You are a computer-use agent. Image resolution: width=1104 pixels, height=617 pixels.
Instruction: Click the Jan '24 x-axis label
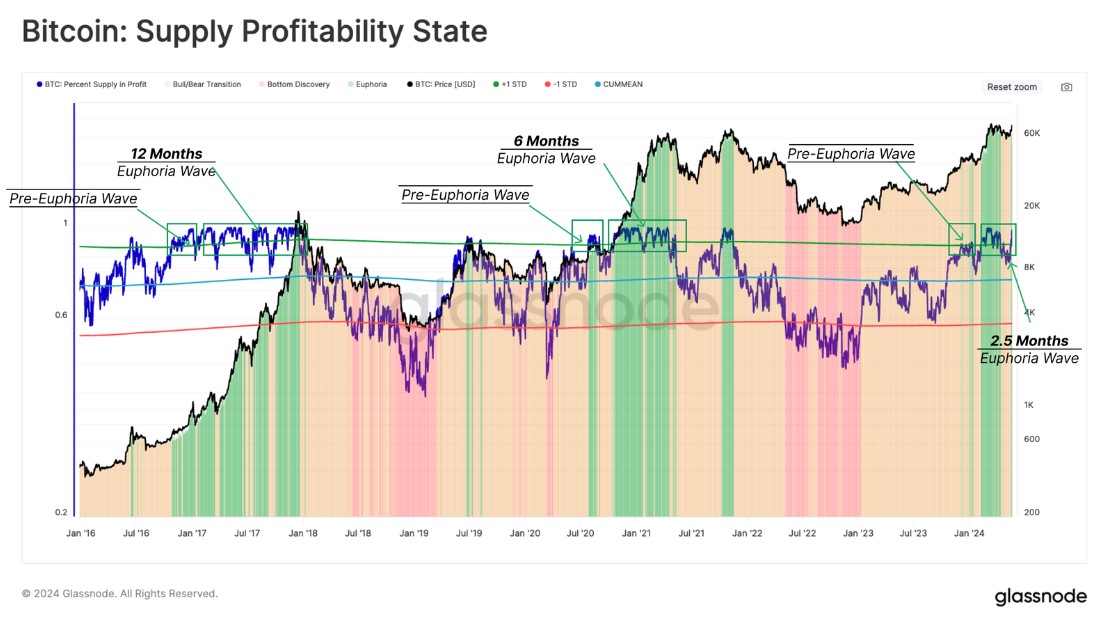(968, 533)
